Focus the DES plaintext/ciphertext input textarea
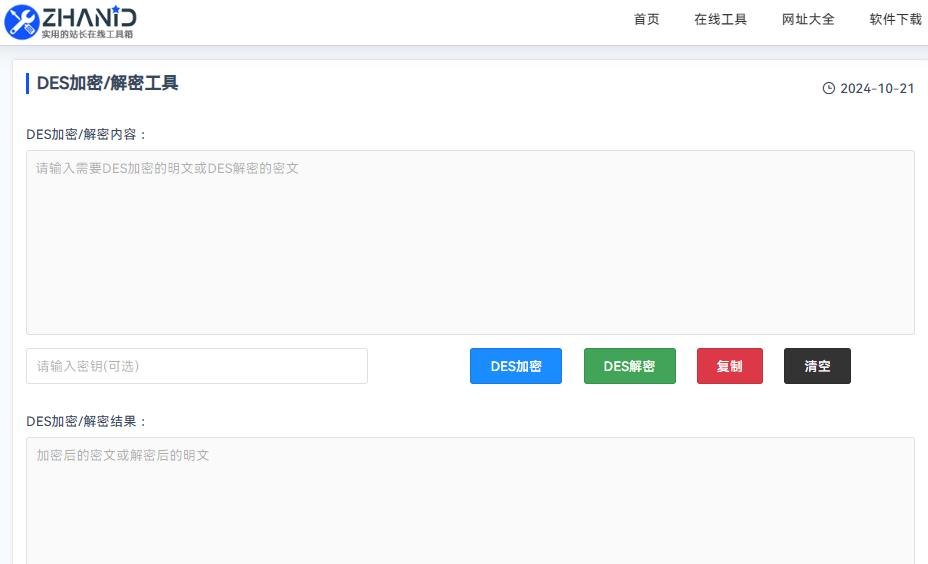The height and width of the screenshot is (564, 928). [470, 242]
